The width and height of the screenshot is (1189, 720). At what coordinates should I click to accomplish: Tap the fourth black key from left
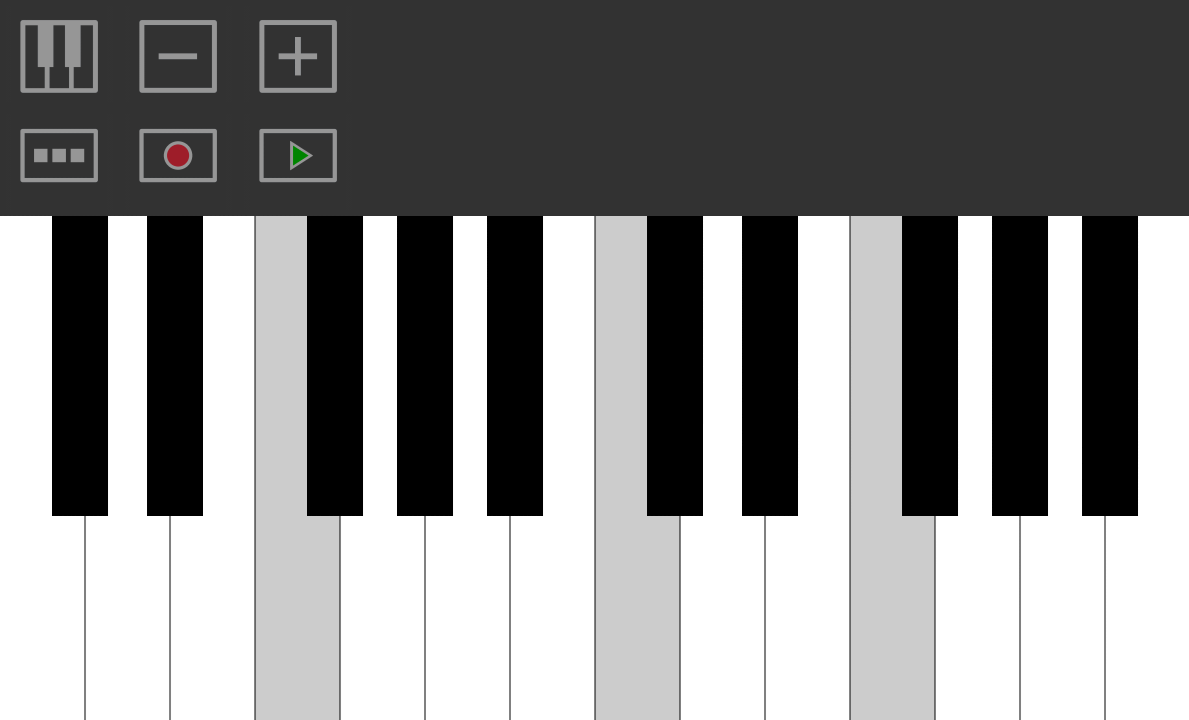[425, 365]
